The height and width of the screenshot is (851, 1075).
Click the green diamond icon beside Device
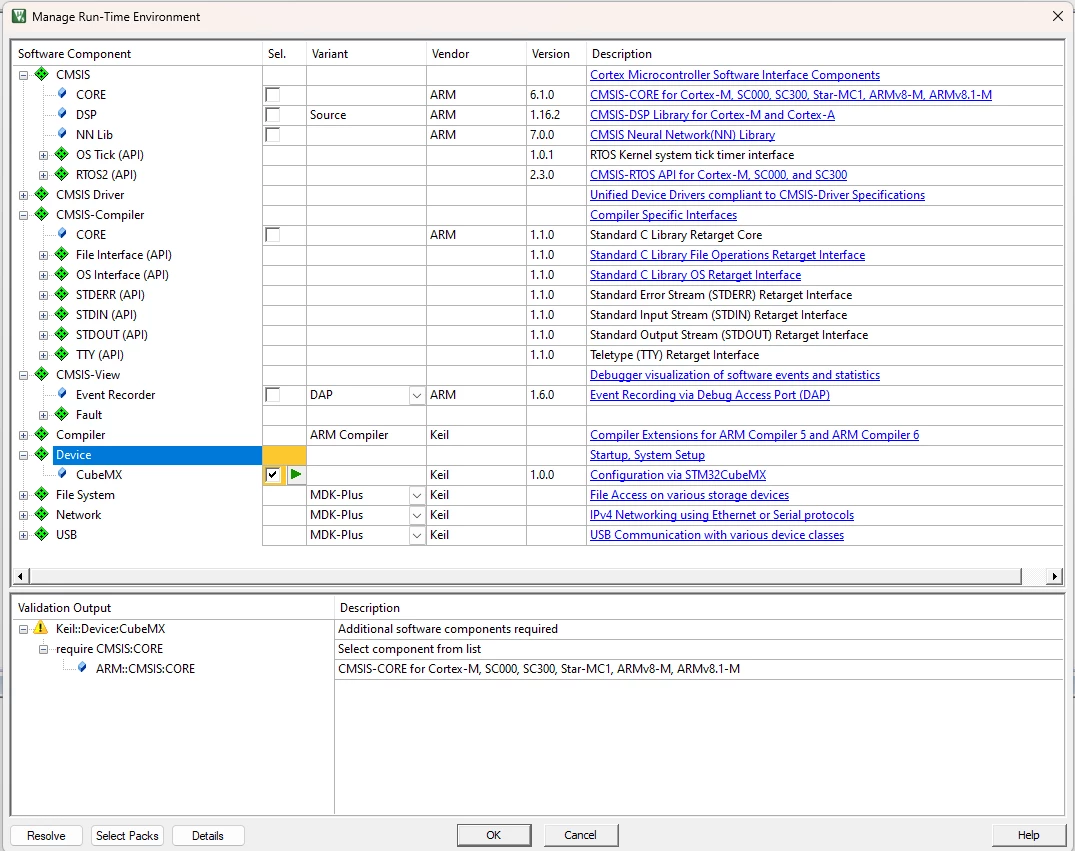[42, 454]
